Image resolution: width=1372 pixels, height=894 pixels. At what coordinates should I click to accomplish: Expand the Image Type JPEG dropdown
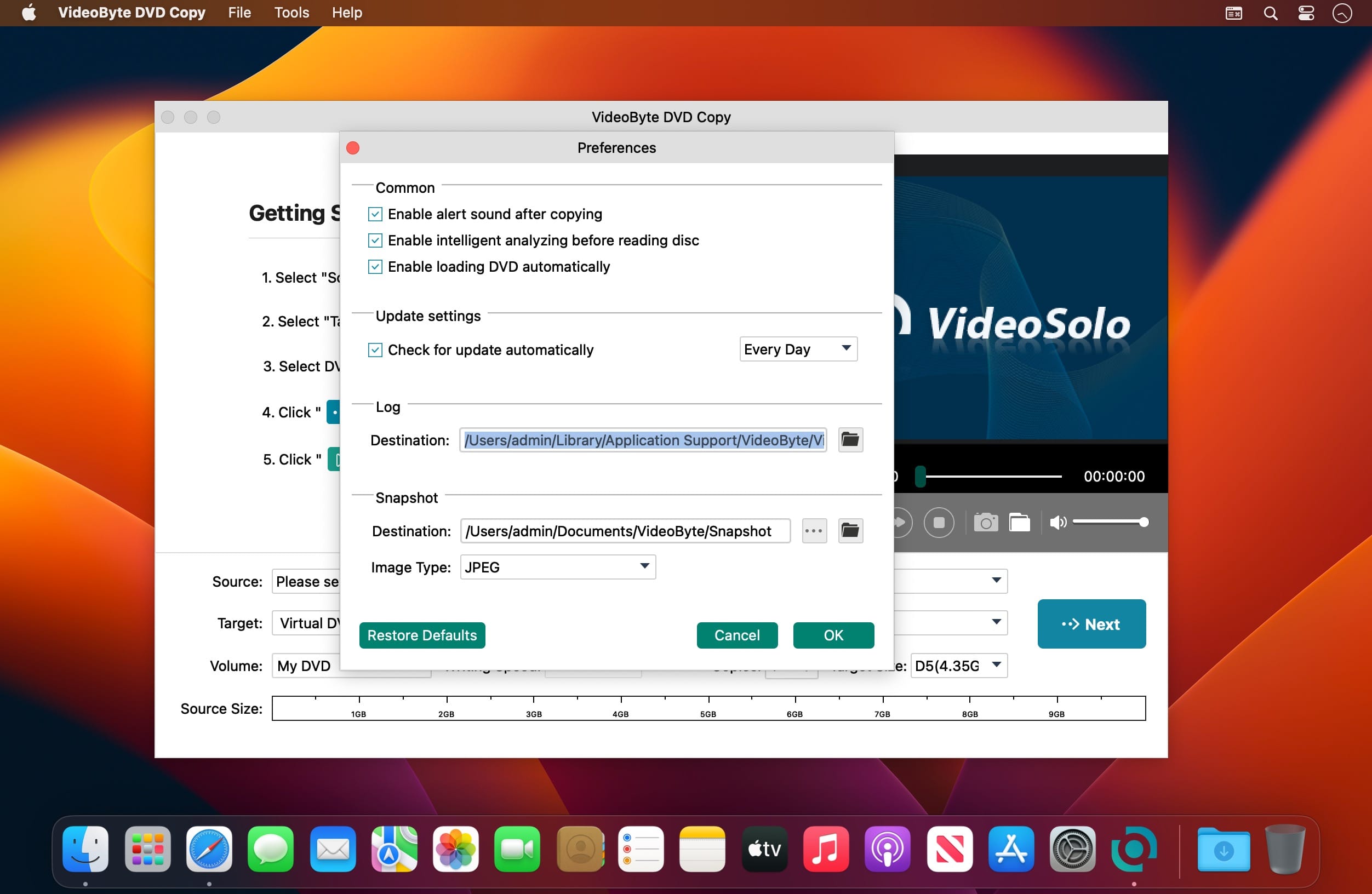click(x=558, y=566)
